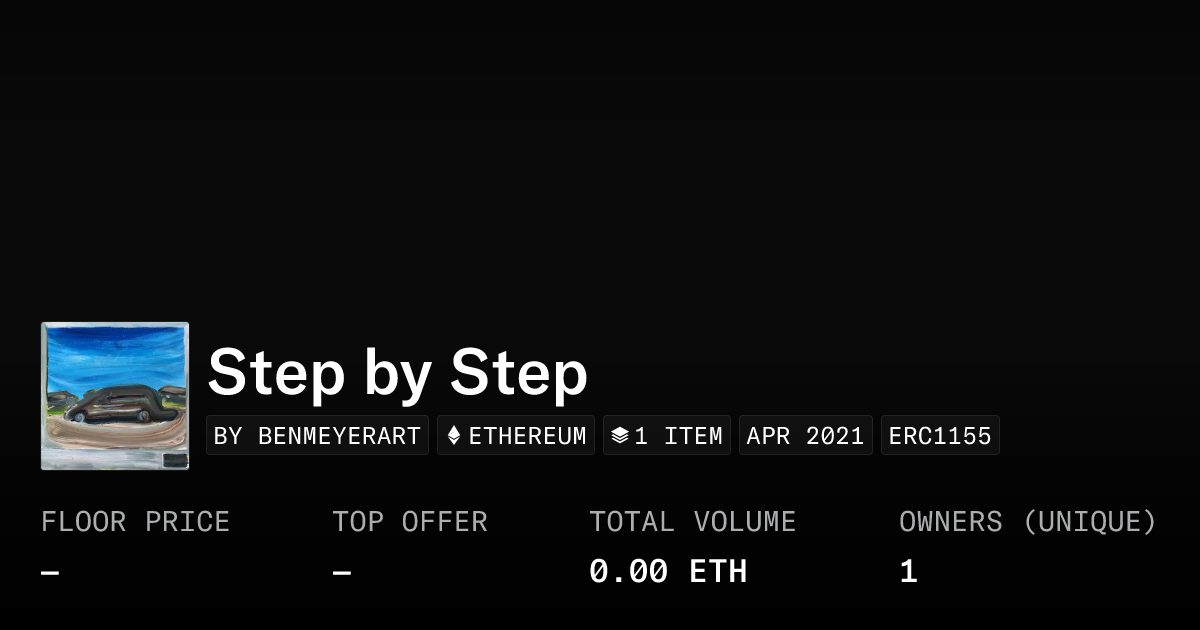Click the 0.00 ETH volume value

[x=668, y=572]
